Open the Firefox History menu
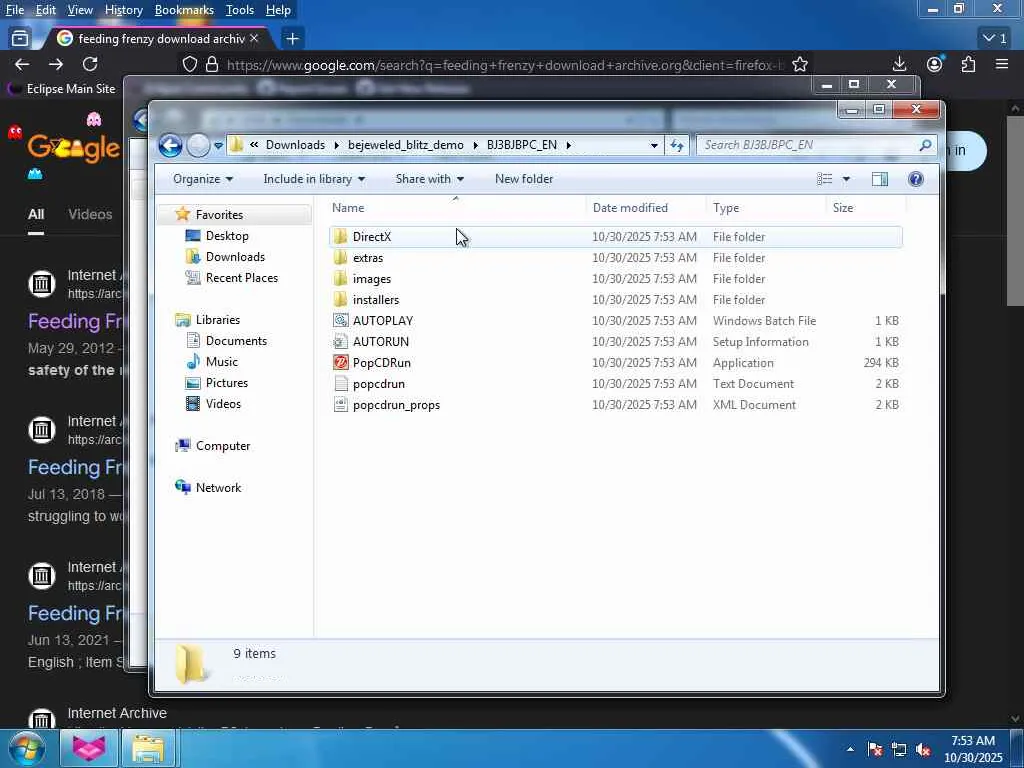This screenshot has height=768, width=1024. pyautogui.click(x=123, y=10)
